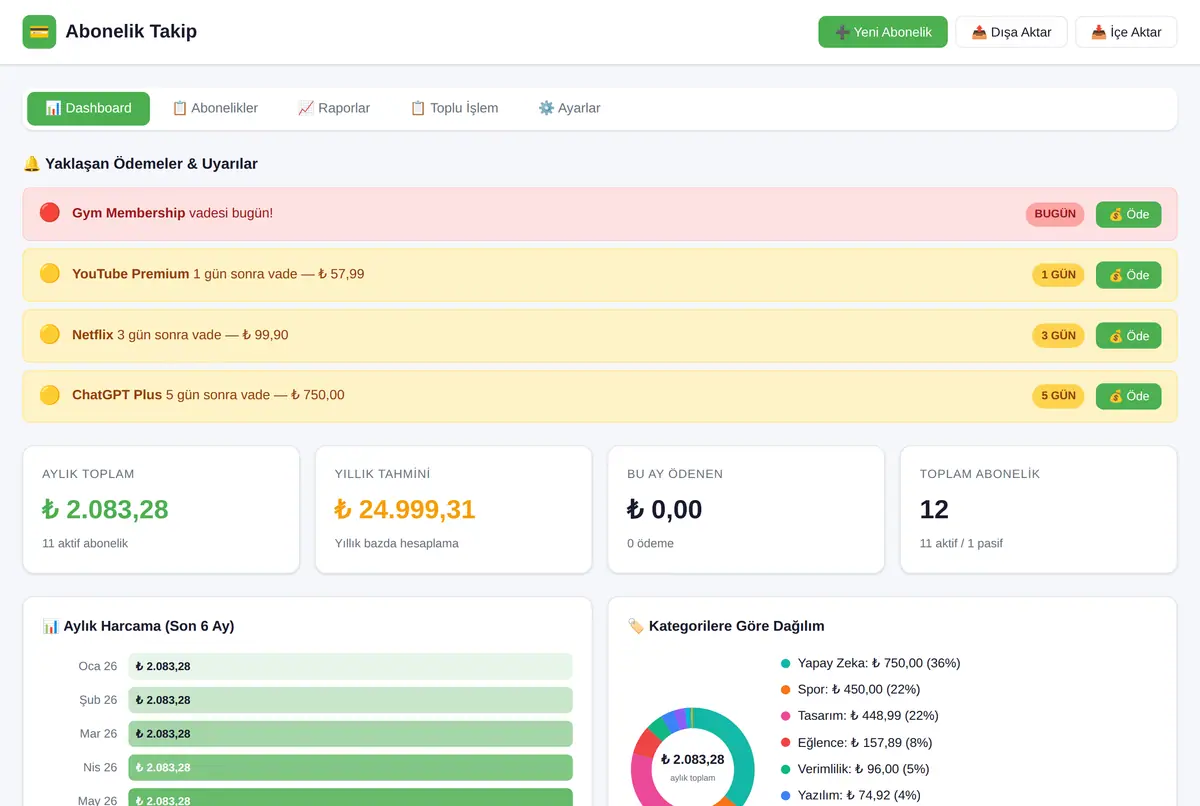Click the red Eğlence legend dot
The height and width of the screenshot is (806, 1200).
point(786,743)
